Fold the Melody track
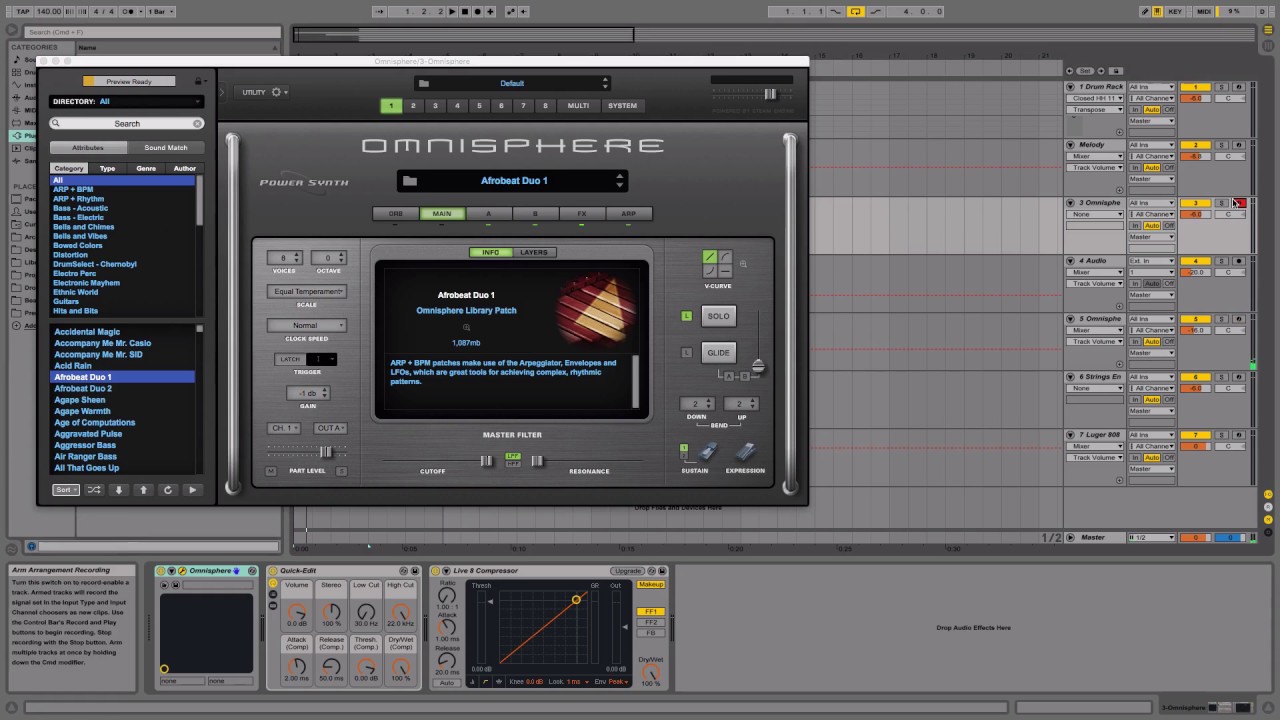Screen dimensions: 1280x720 [x=1070, y=145]
